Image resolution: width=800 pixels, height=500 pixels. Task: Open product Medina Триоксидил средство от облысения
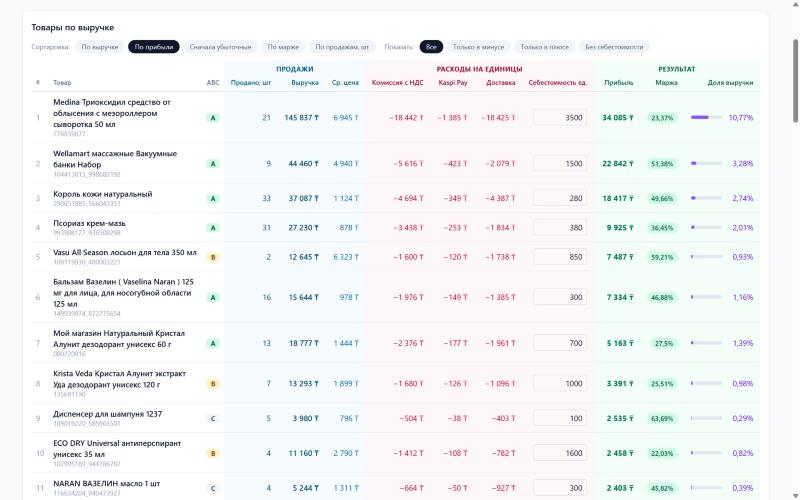coord(112,113)
